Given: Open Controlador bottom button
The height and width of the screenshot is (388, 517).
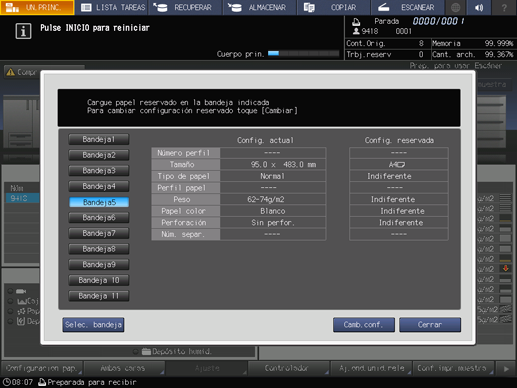Looking at the screenshot, I should (x=288, y=368).
